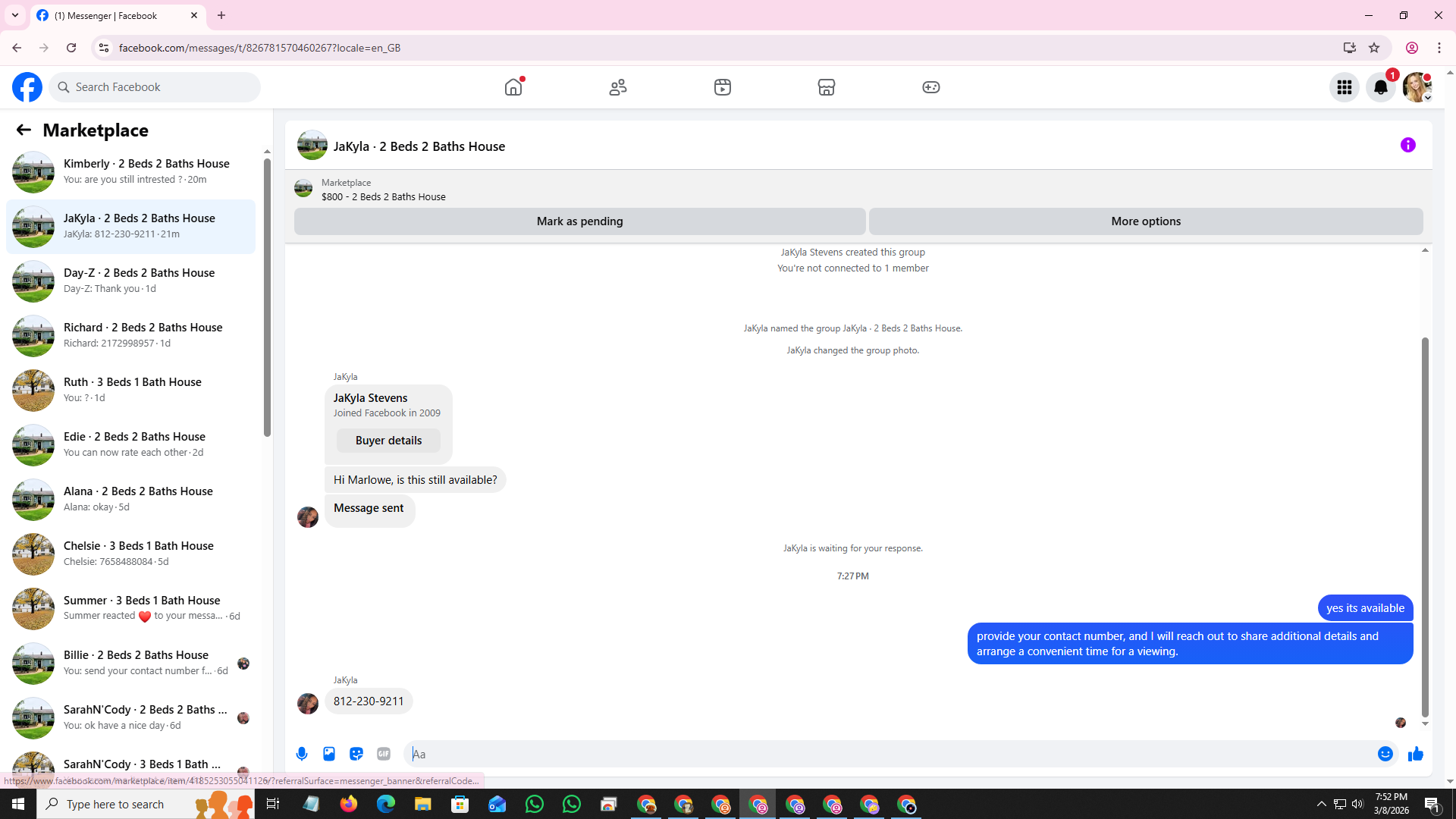Open the sticker picker icon

pos(356,754)
